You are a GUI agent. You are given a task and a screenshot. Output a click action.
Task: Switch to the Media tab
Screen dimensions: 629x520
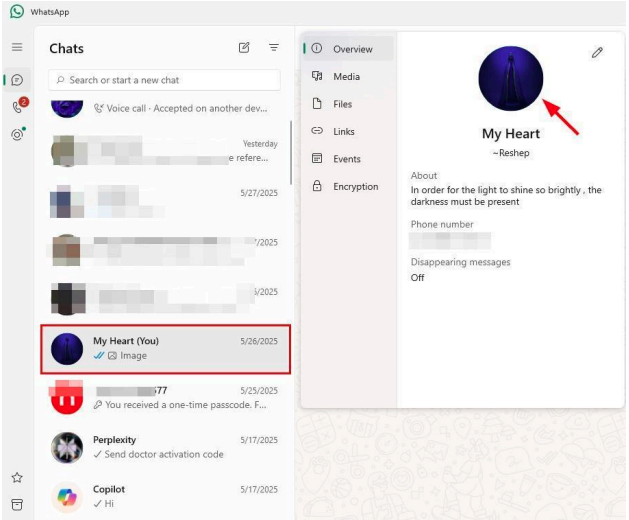[x=346, y=76]
